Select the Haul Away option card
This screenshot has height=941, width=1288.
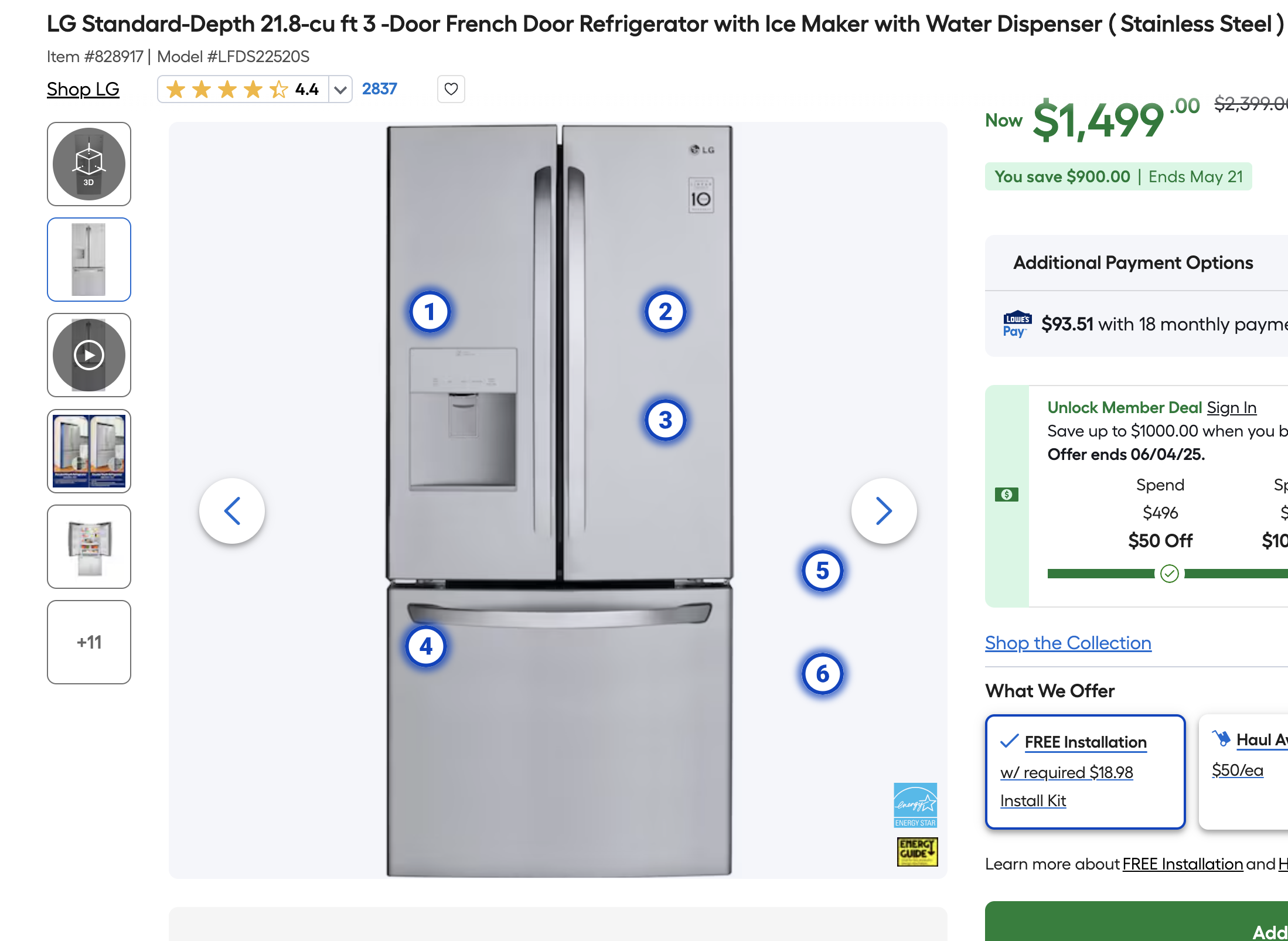click(x=1243, y=772)
